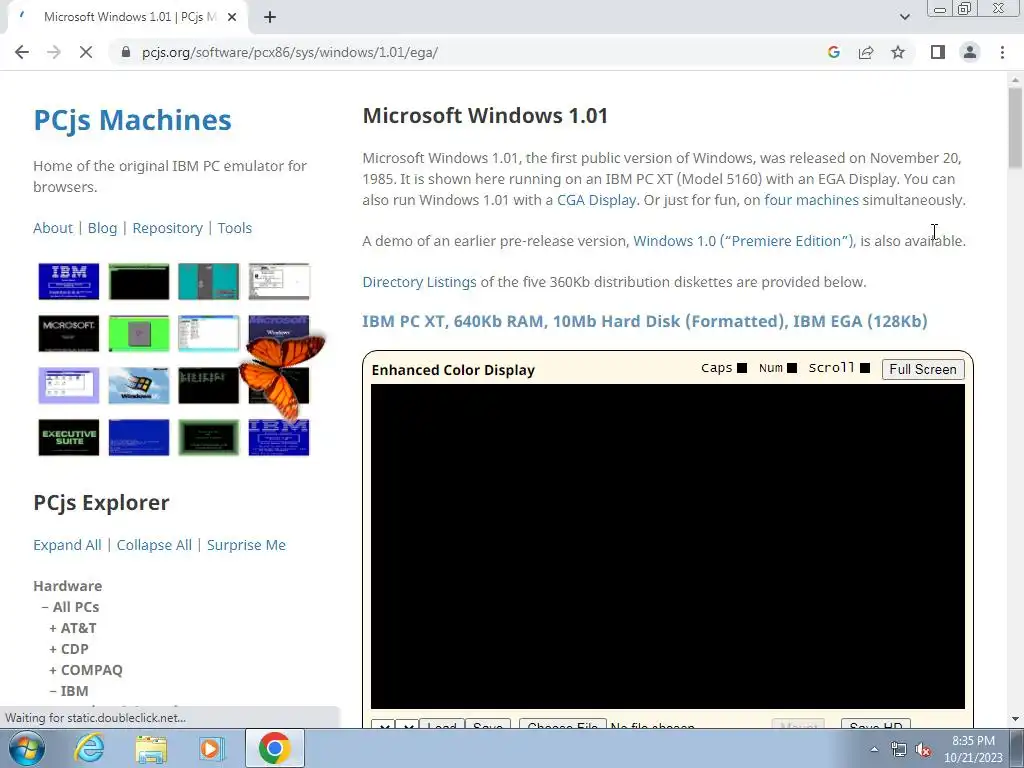Launch Internet Explorer from the taskbar

coord(89,748)
